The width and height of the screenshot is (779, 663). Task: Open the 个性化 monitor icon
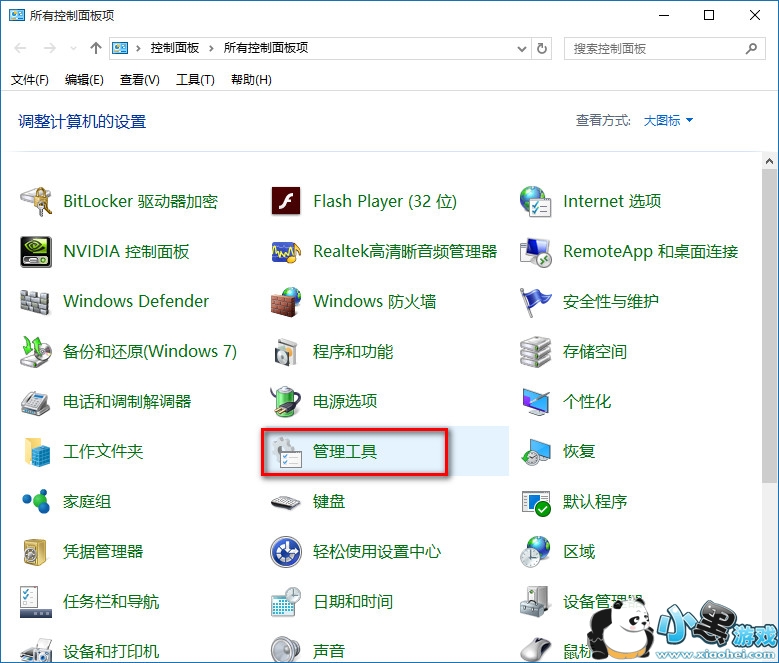536,402
